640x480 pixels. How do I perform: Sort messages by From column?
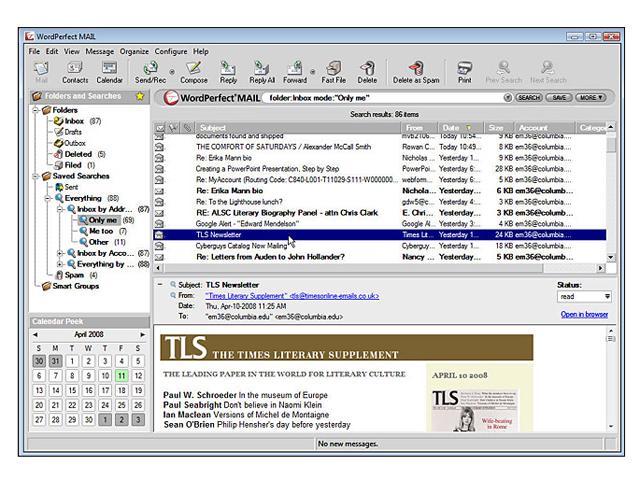point(419,128)
